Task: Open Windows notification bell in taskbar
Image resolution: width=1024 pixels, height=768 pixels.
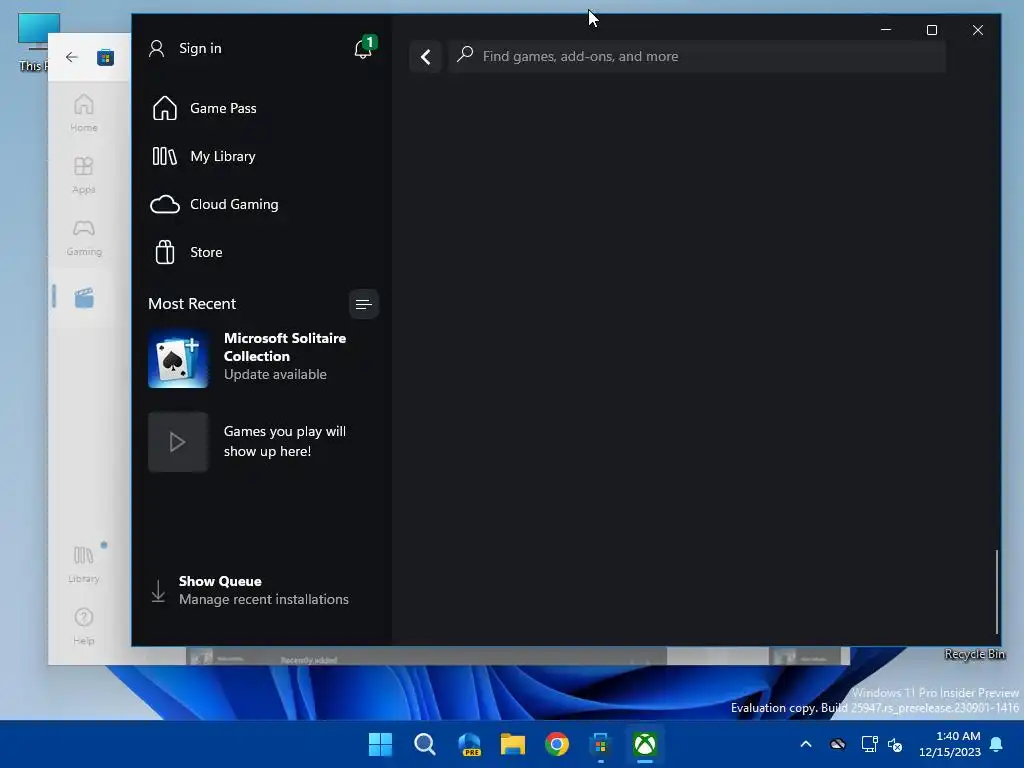Action: [997, 744]
